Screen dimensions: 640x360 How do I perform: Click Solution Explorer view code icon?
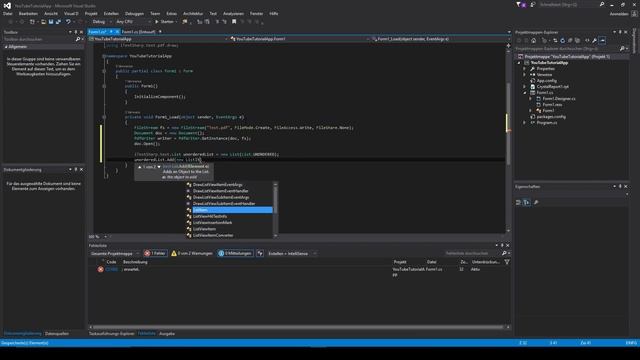pyautogui.click(x=587, y=40)
